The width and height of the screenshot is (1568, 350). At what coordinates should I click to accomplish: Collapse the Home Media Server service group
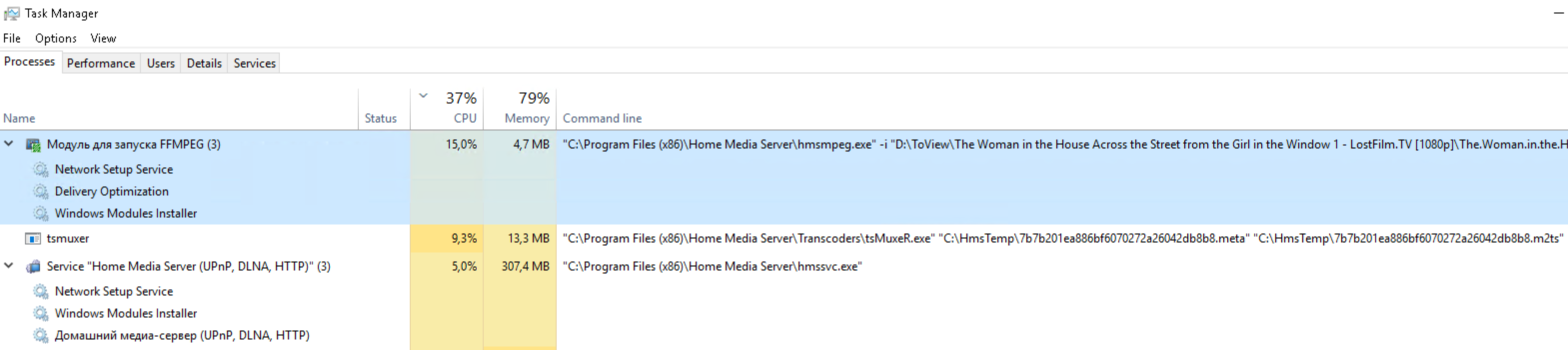point(9,266)
